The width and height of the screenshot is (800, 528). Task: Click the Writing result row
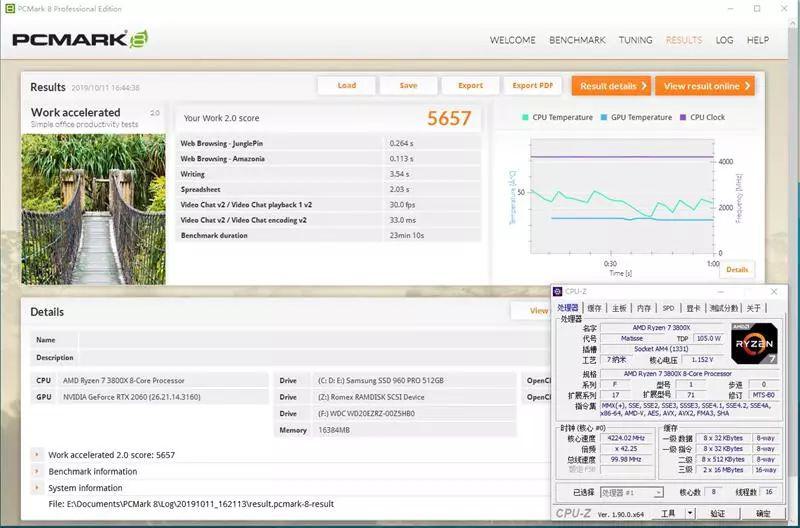coord(329,174)
